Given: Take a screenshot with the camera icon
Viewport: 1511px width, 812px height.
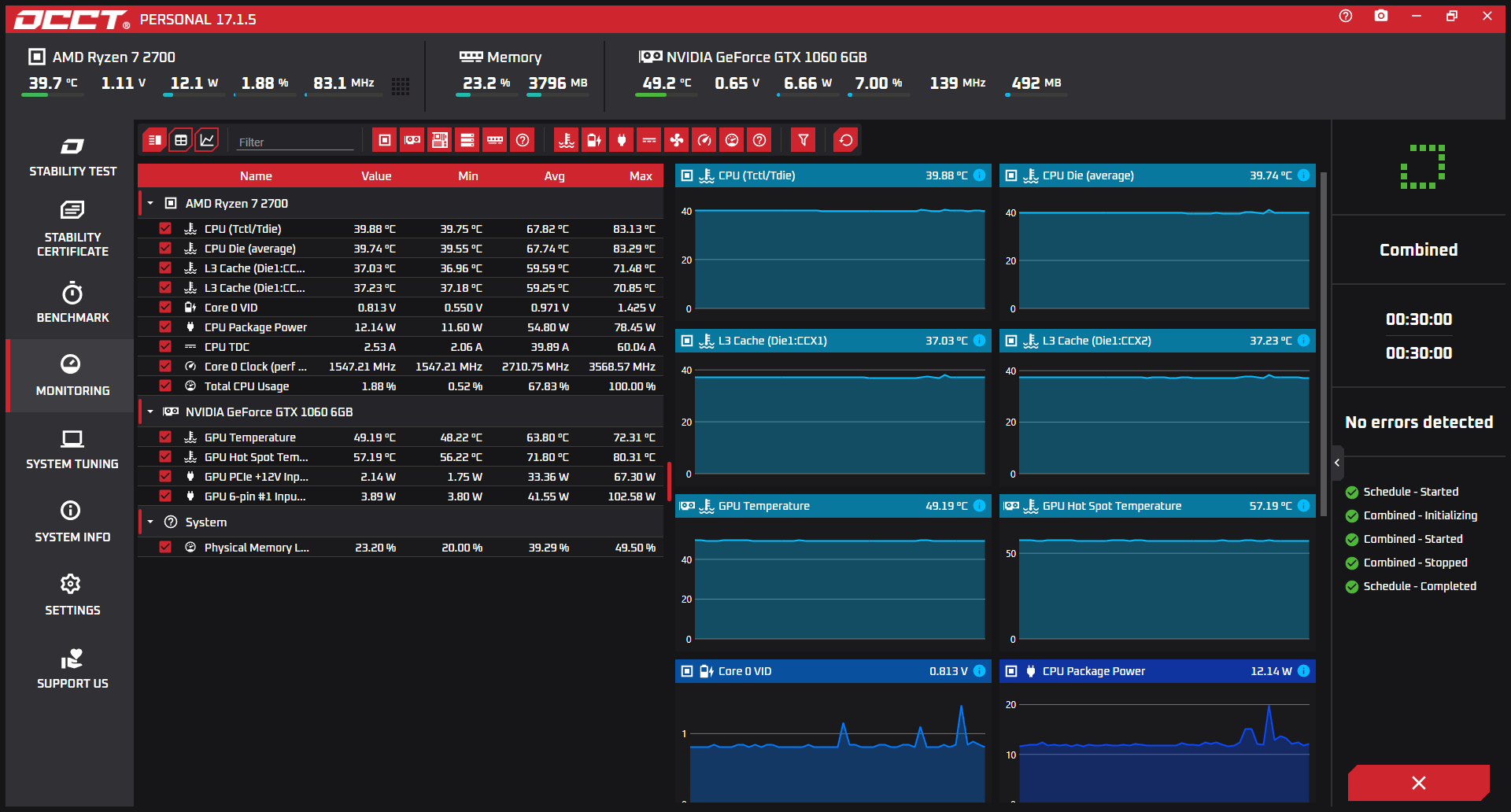Looking at the screenshot, I should pyautogui.click(x=1381, y=16).
